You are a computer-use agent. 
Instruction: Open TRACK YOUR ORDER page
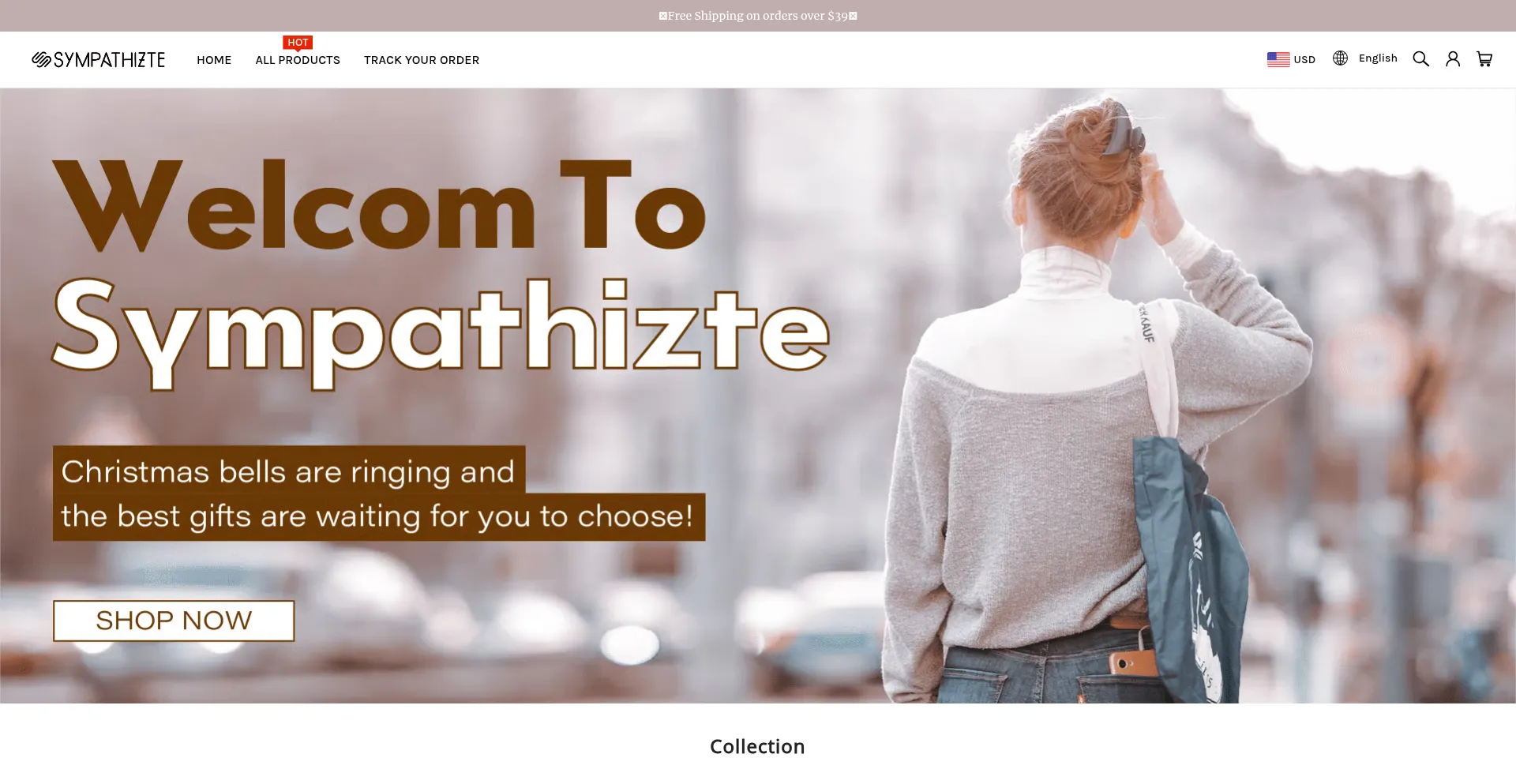[x=422, y=60]
